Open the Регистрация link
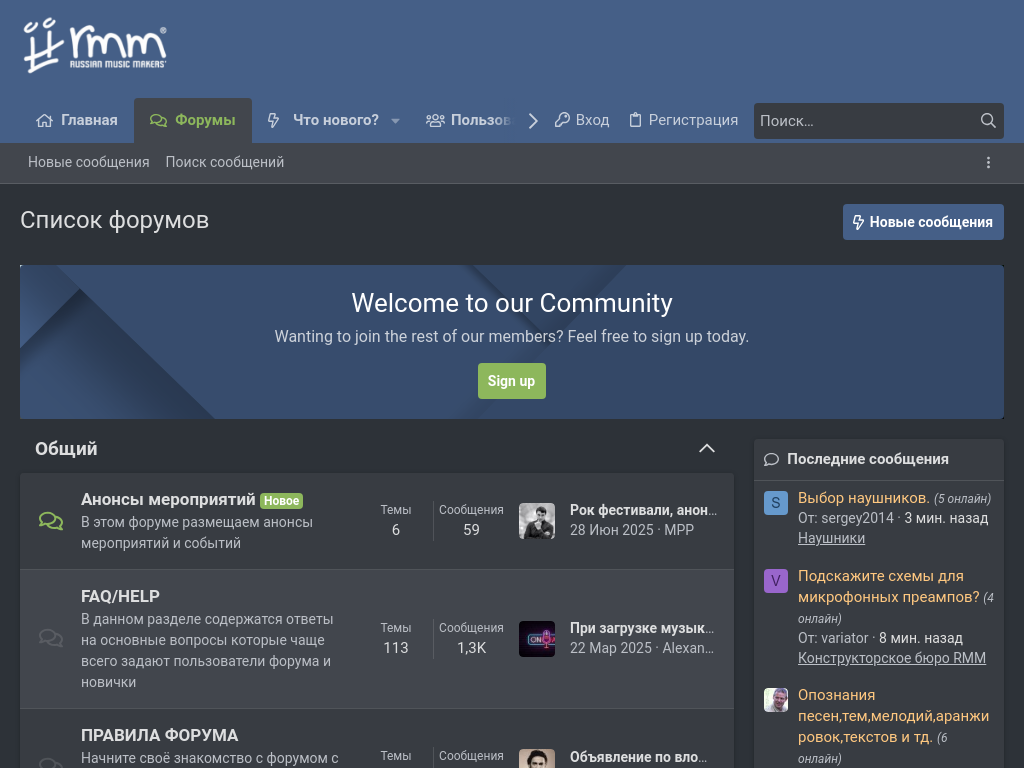Image resolution: width=1024 pixels, height=768 pixels. [683, 121]
